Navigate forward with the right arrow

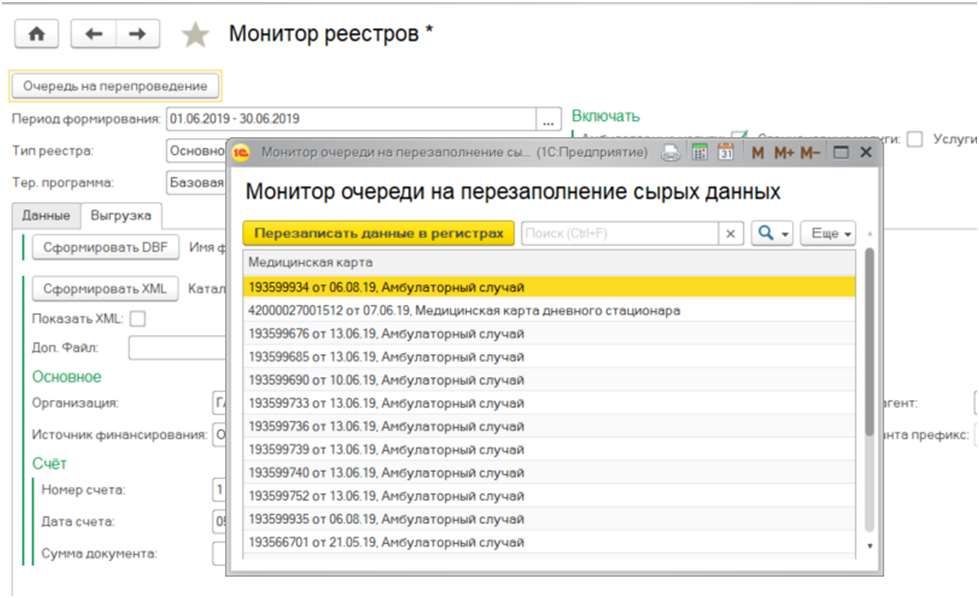(x=137, y=34)
